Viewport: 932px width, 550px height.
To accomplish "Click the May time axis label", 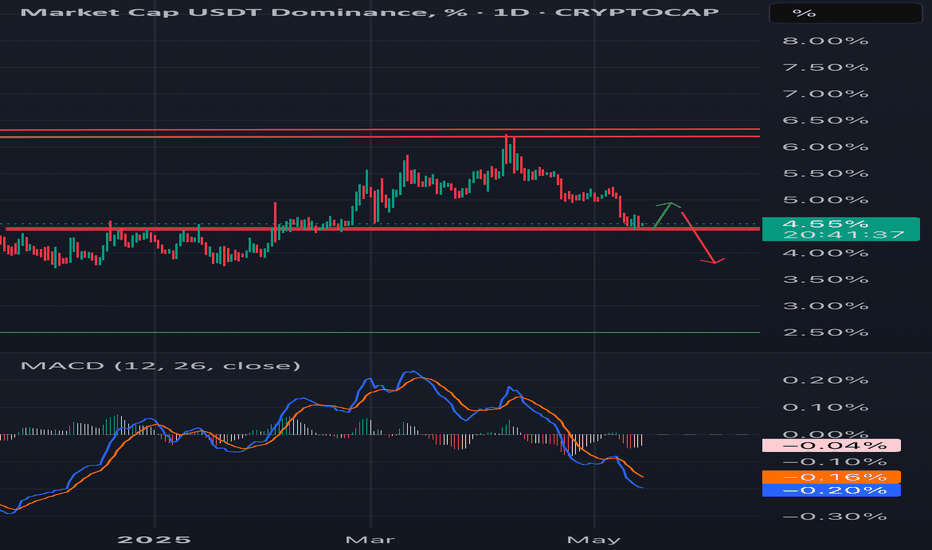I will (x=594, y=540).
